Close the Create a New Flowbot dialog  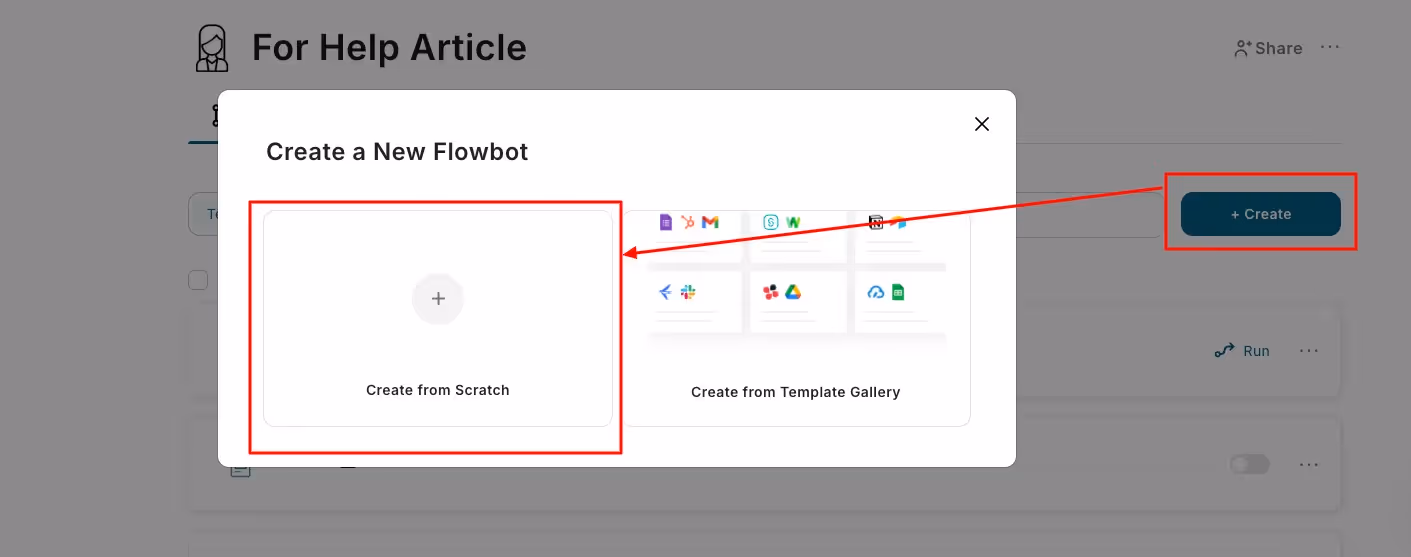pyautogui.click(x=982, y=124)
